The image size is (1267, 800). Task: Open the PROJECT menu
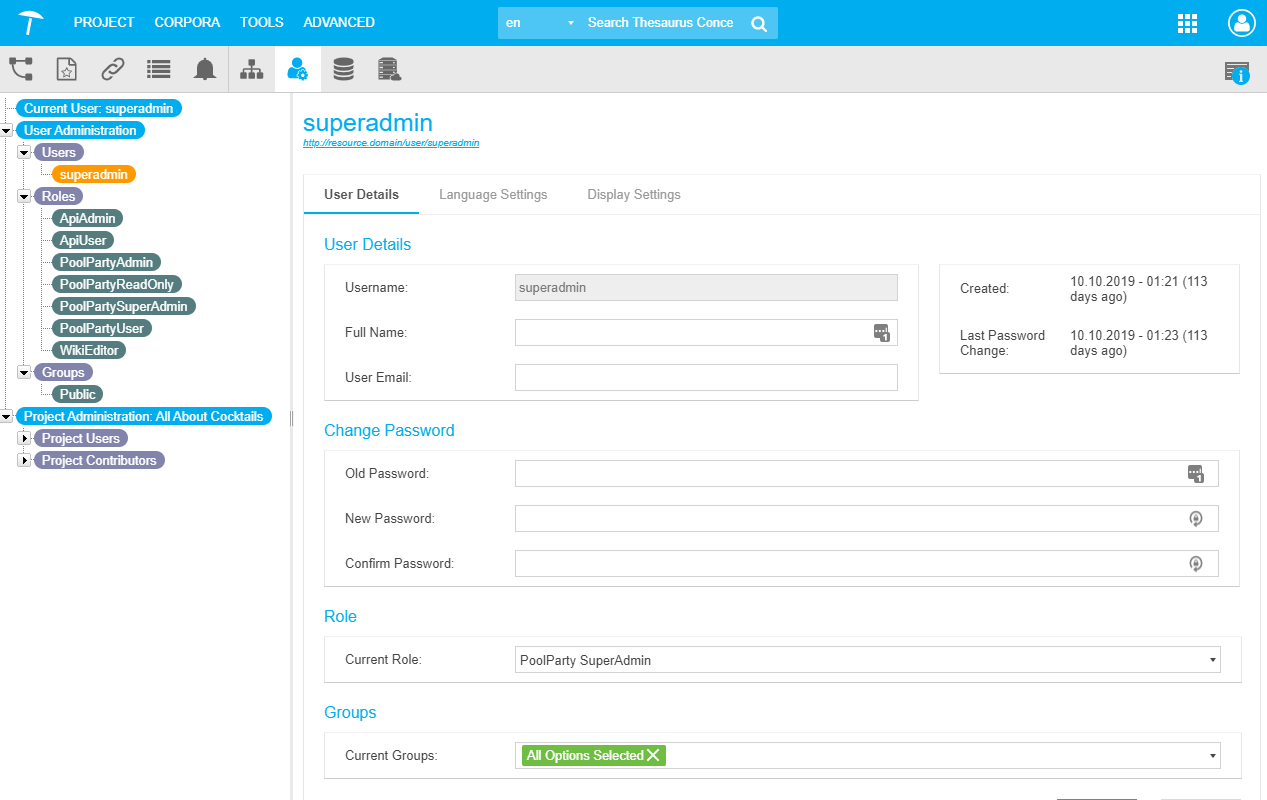tap(104, 22)
